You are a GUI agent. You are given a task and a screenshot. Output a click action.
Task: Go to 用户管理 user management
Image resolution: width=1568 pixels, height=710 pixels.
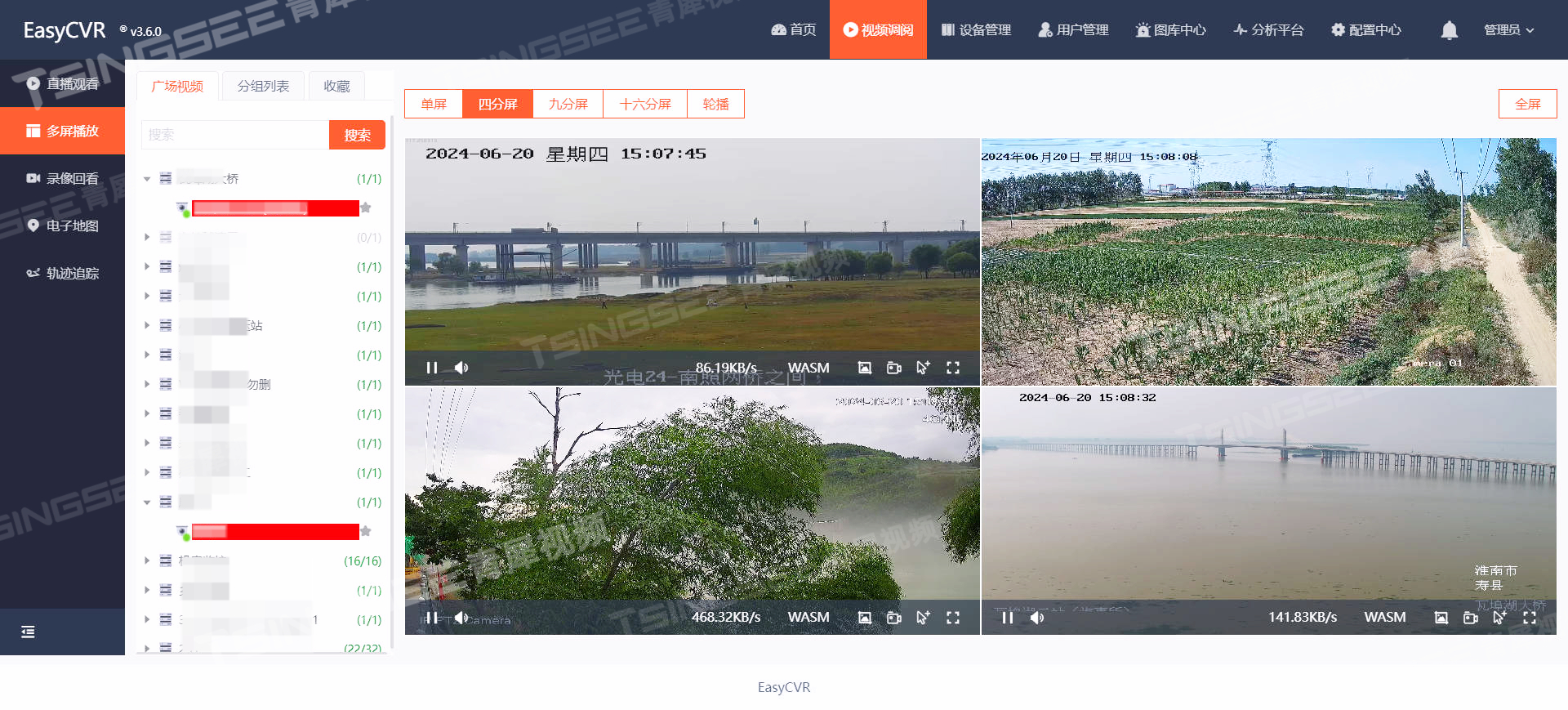tap(1073, 29)
